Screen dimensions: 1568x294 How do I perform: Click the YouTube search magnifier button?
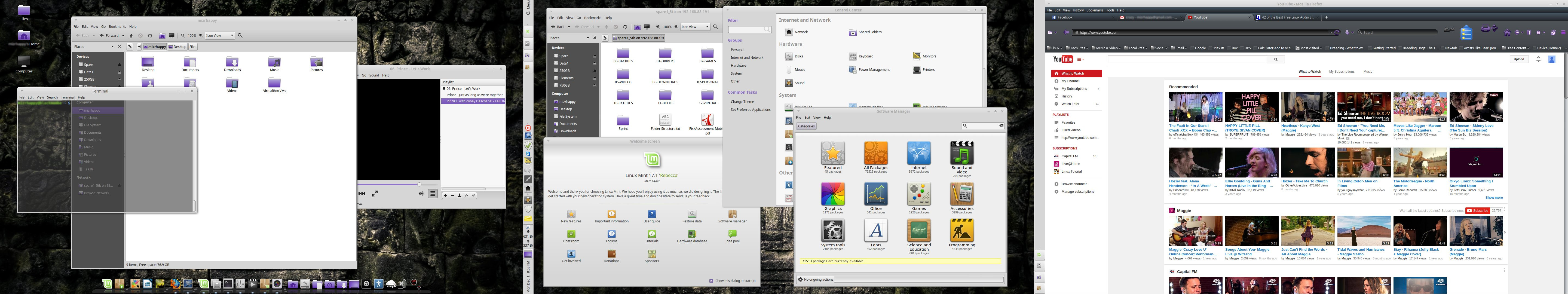1276,60
